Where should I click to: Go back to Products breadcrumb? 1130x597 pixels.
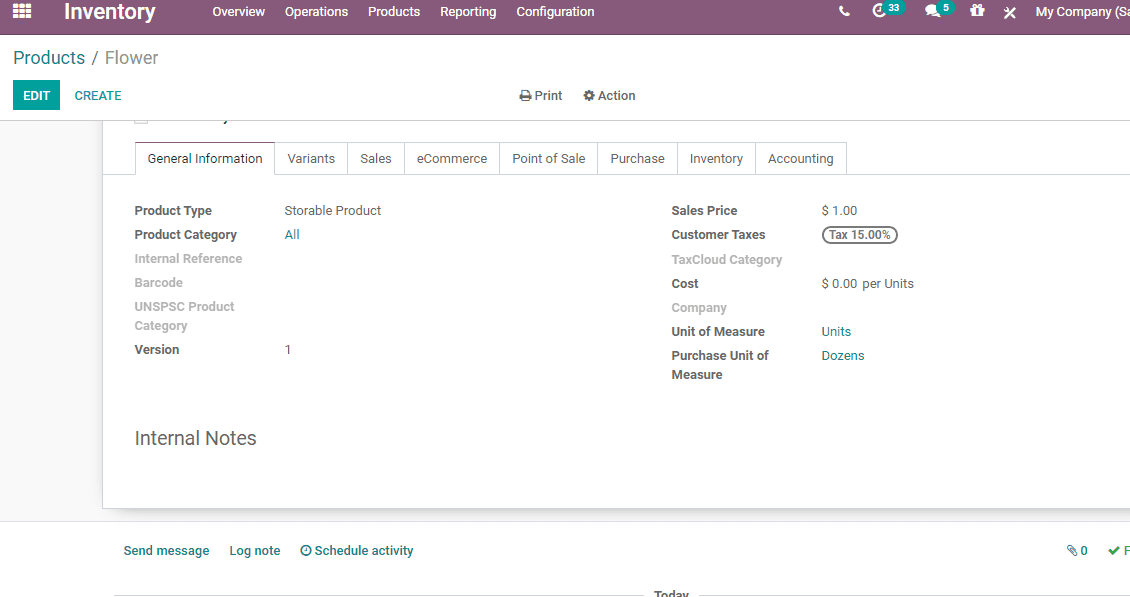pyautogui.click(x=49, y=58)
